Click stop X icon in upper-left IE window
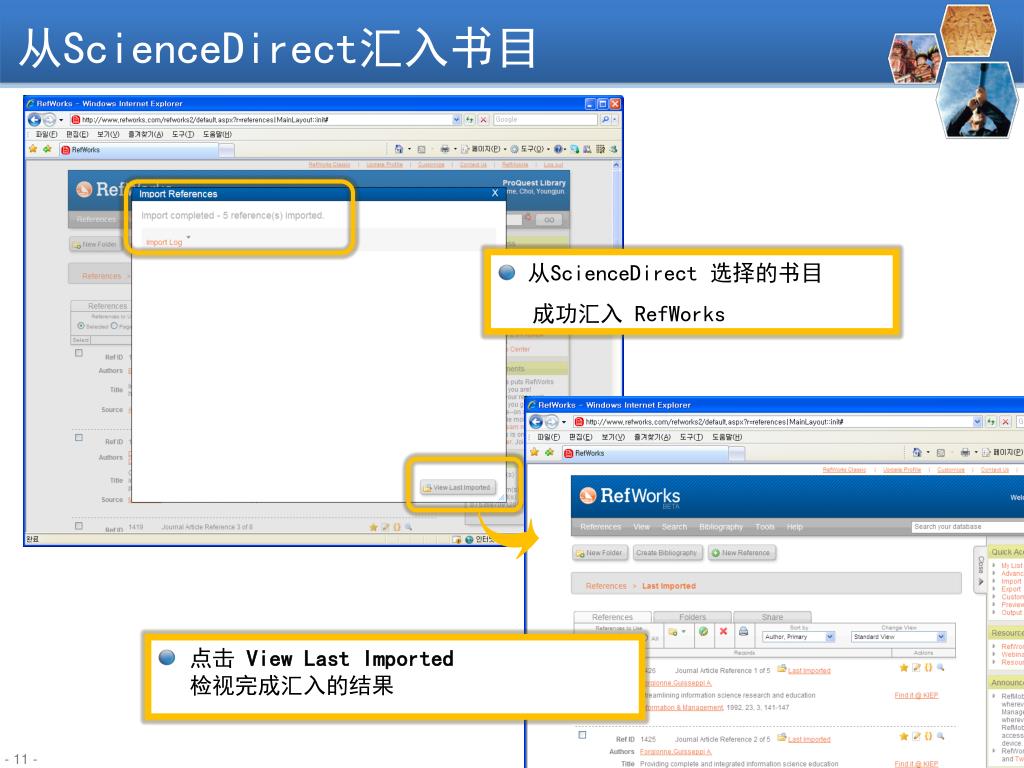 pos(483,120)
